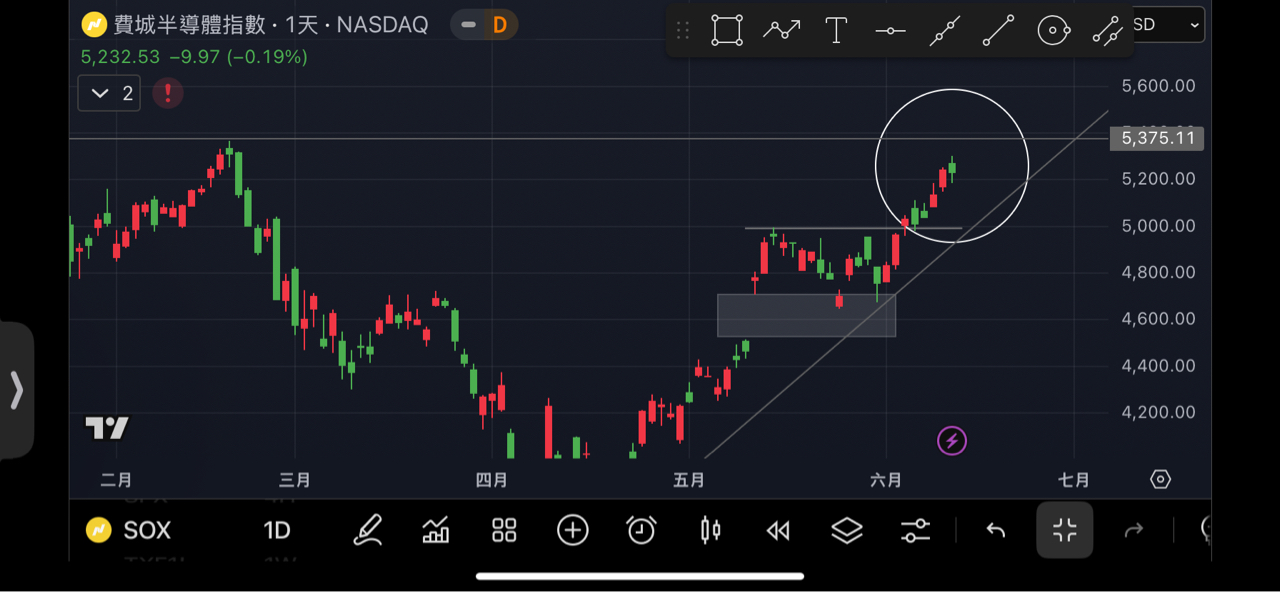Expand the indicators legend showing 2

click(109, 93)
